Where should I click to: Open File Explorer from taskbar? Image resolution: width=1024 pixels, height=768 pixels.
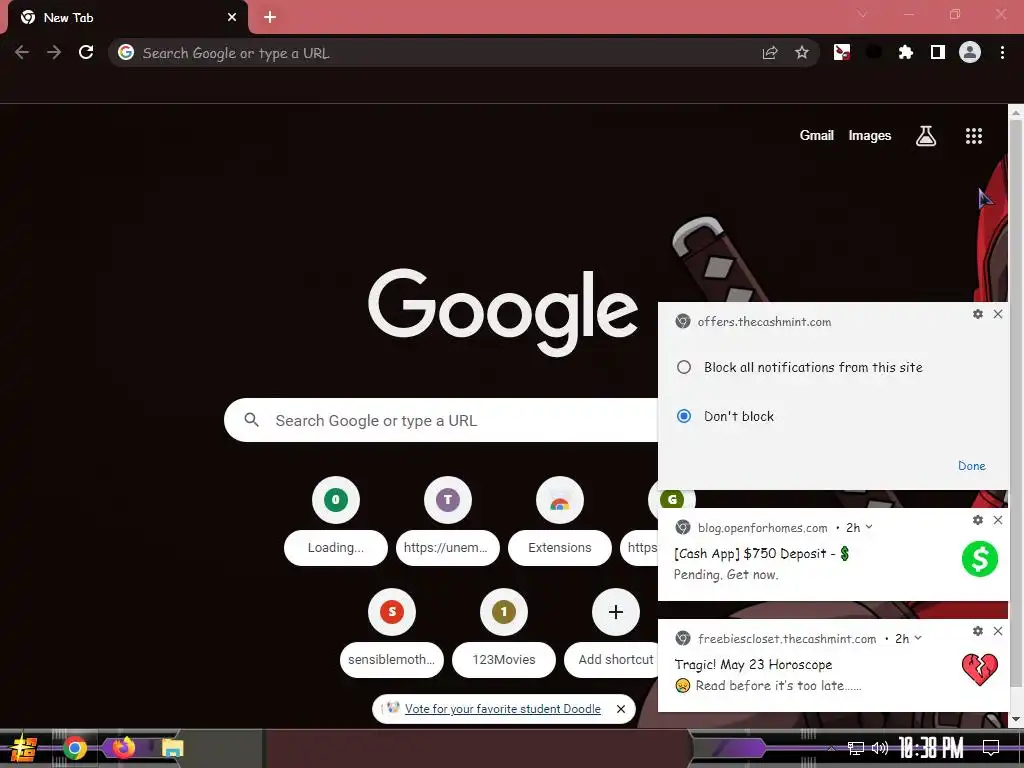pos(172,748)
